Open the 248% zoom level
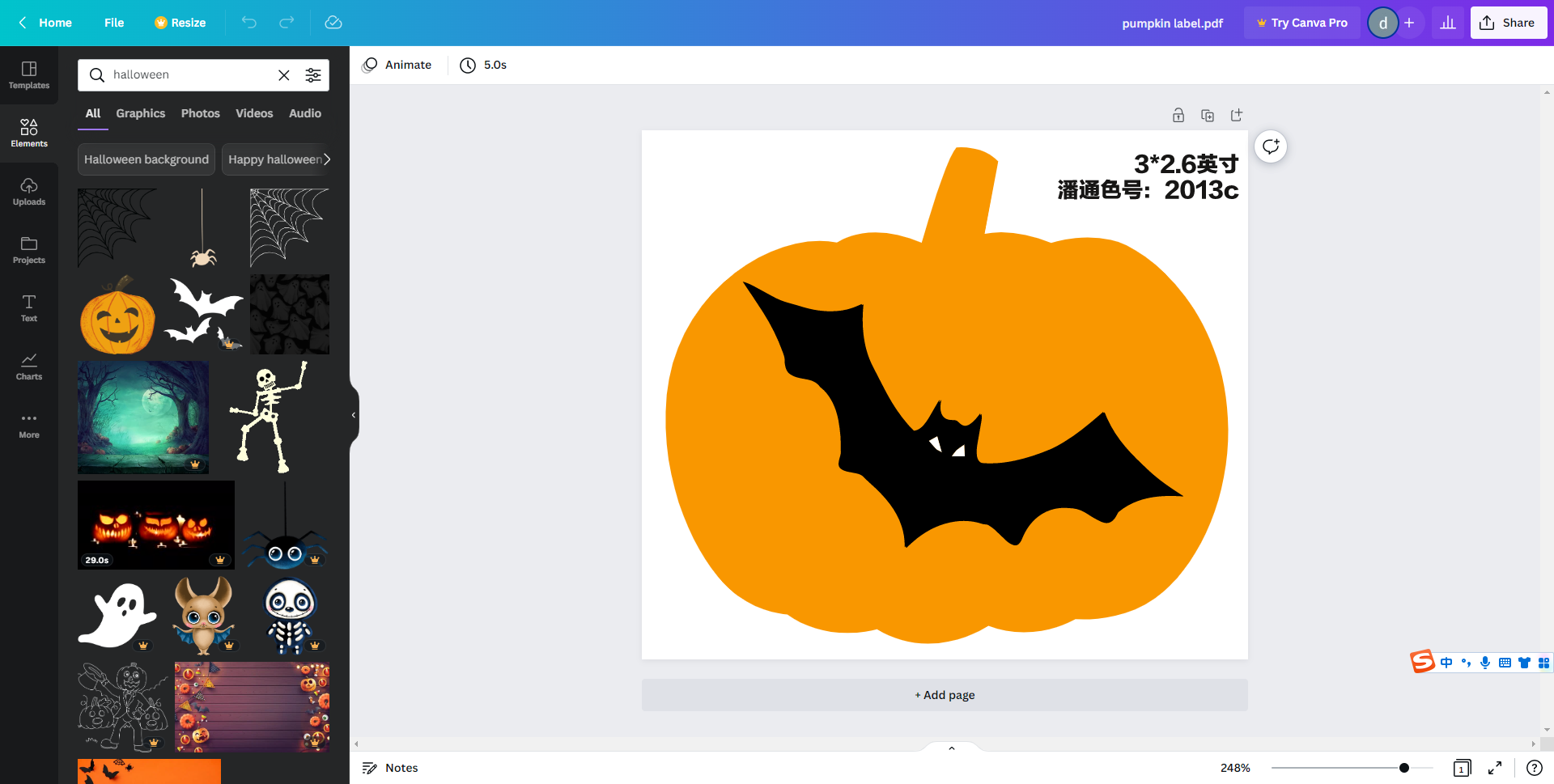Screen dimensions: 1554x784 [1235, 768]
